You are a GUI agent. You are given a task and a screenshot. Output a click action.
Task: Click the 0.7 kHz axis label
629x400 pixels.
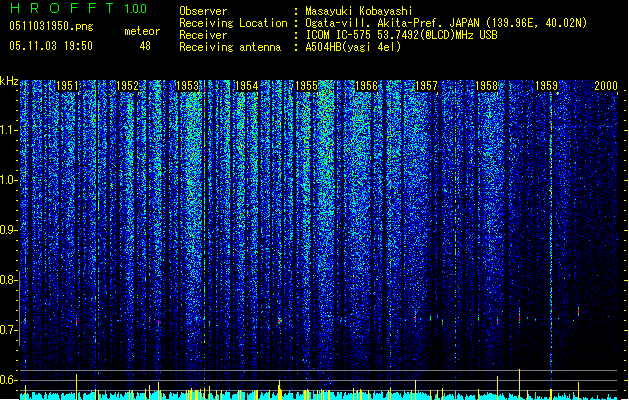[8, 330]
